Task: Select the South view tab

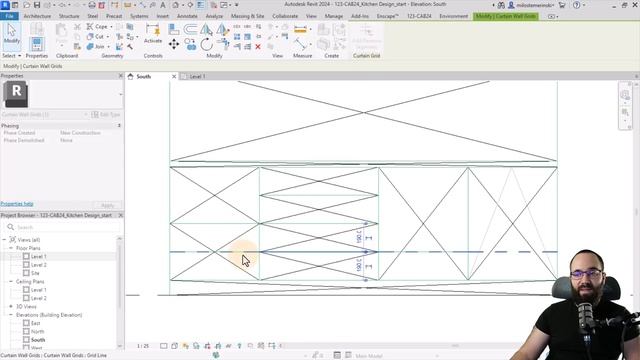Action: [x=143, y=77]
